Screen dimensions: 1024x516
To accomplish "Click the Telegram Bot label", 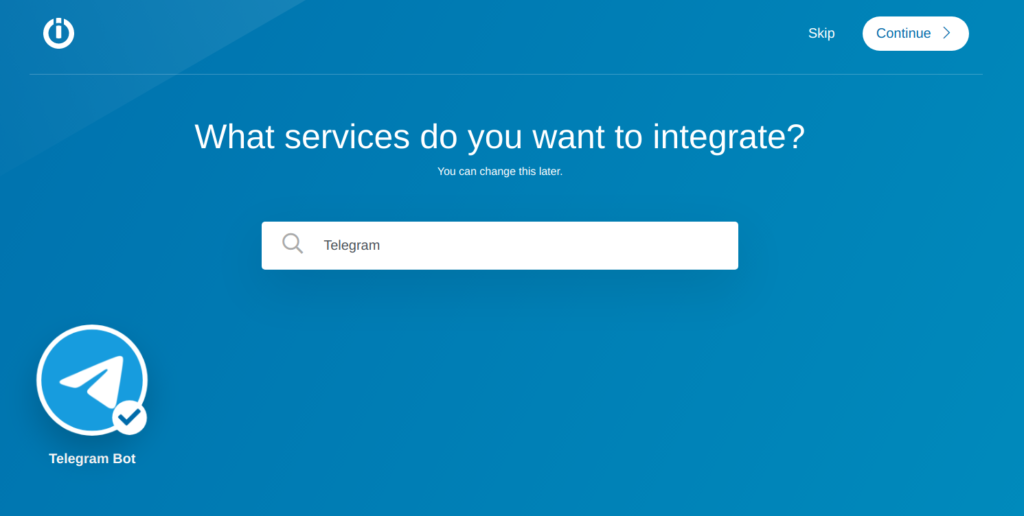I will click(92, 459).
